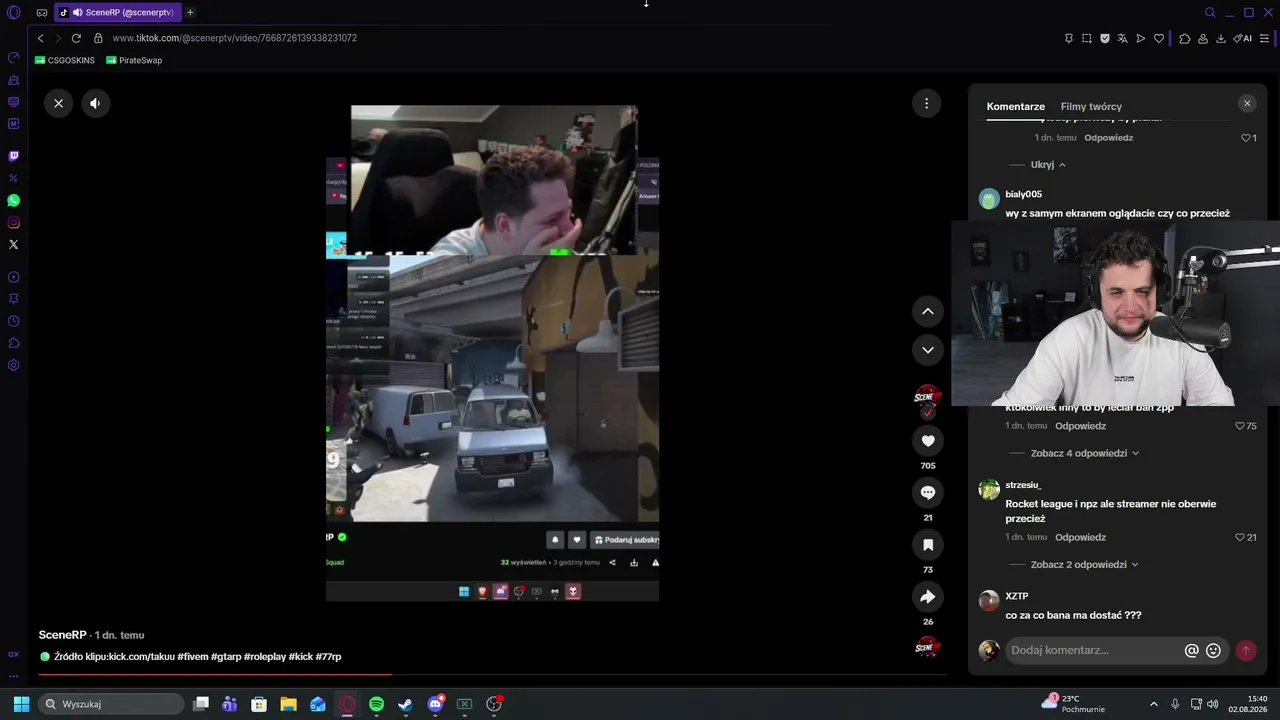Screen dimensions: 1280x720
Task: Click the Opera GX logo menu
Action: pyautogui.click(x=14, y=13)
